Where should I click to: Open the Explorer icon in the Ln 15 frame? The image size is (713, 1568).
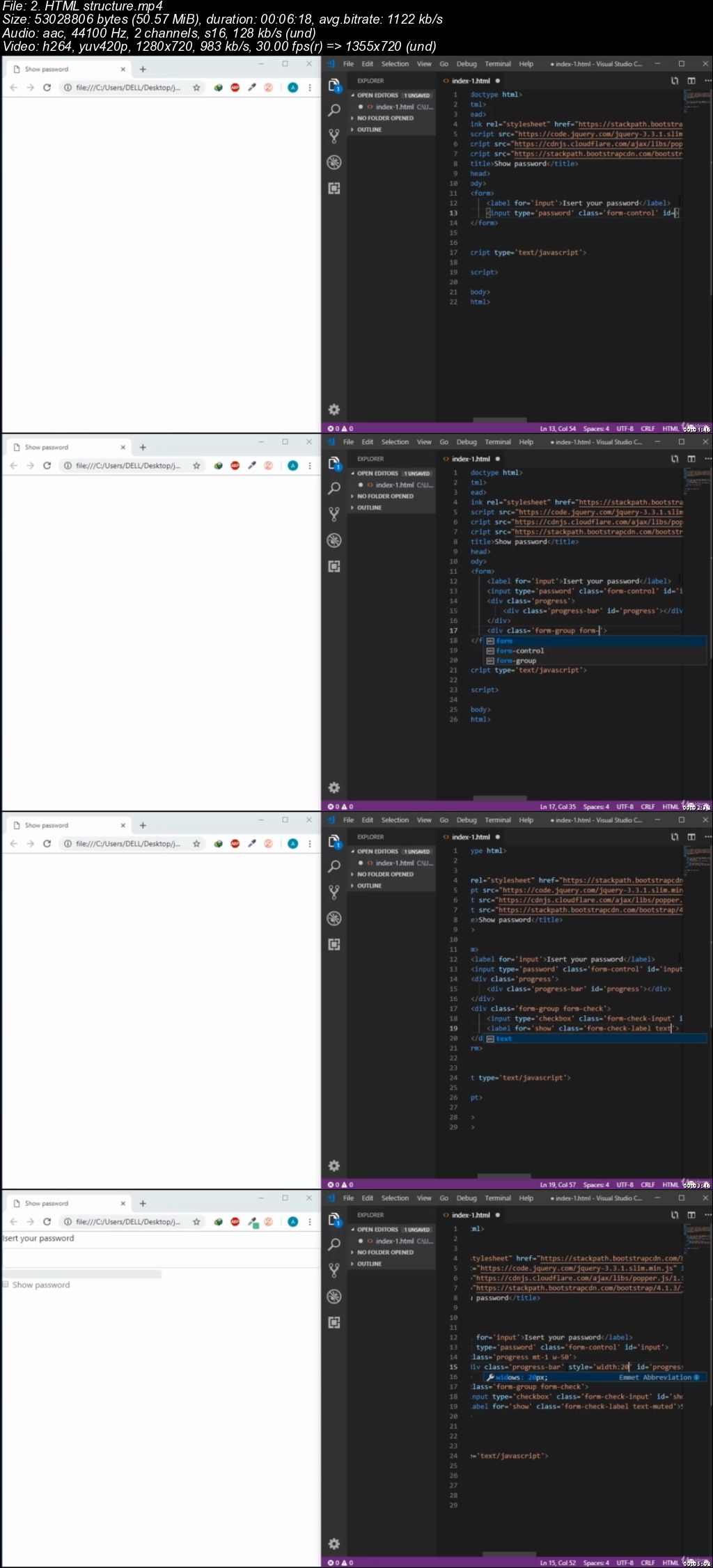coord(334,1219)
